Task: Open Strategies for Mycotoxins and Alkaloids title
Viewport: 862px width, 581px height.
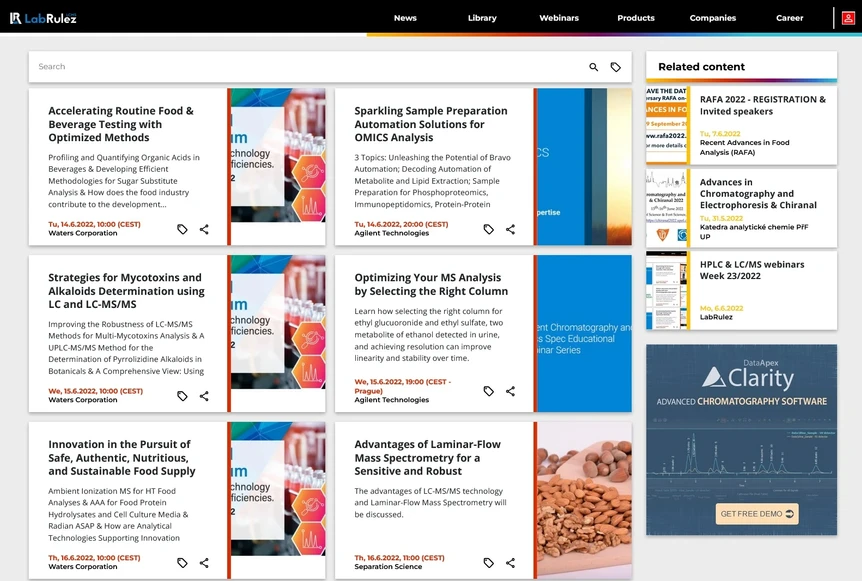Action: [126, 291]
